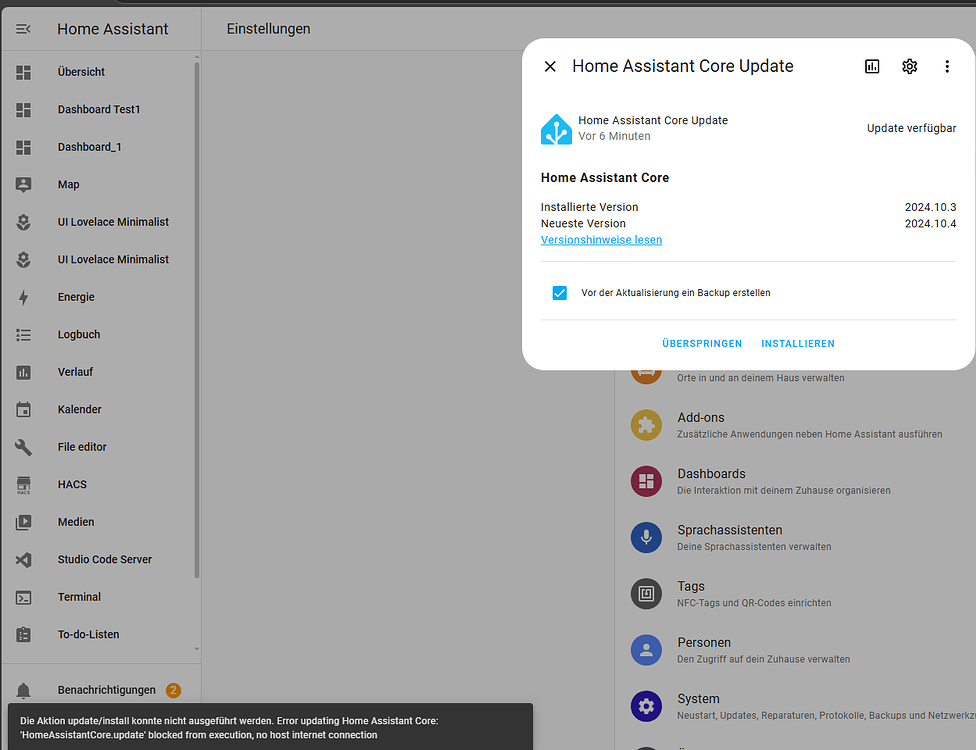Click the update error toast message
Image resolution: width=976 pixels, height=750 pixels.
[270, 727]
